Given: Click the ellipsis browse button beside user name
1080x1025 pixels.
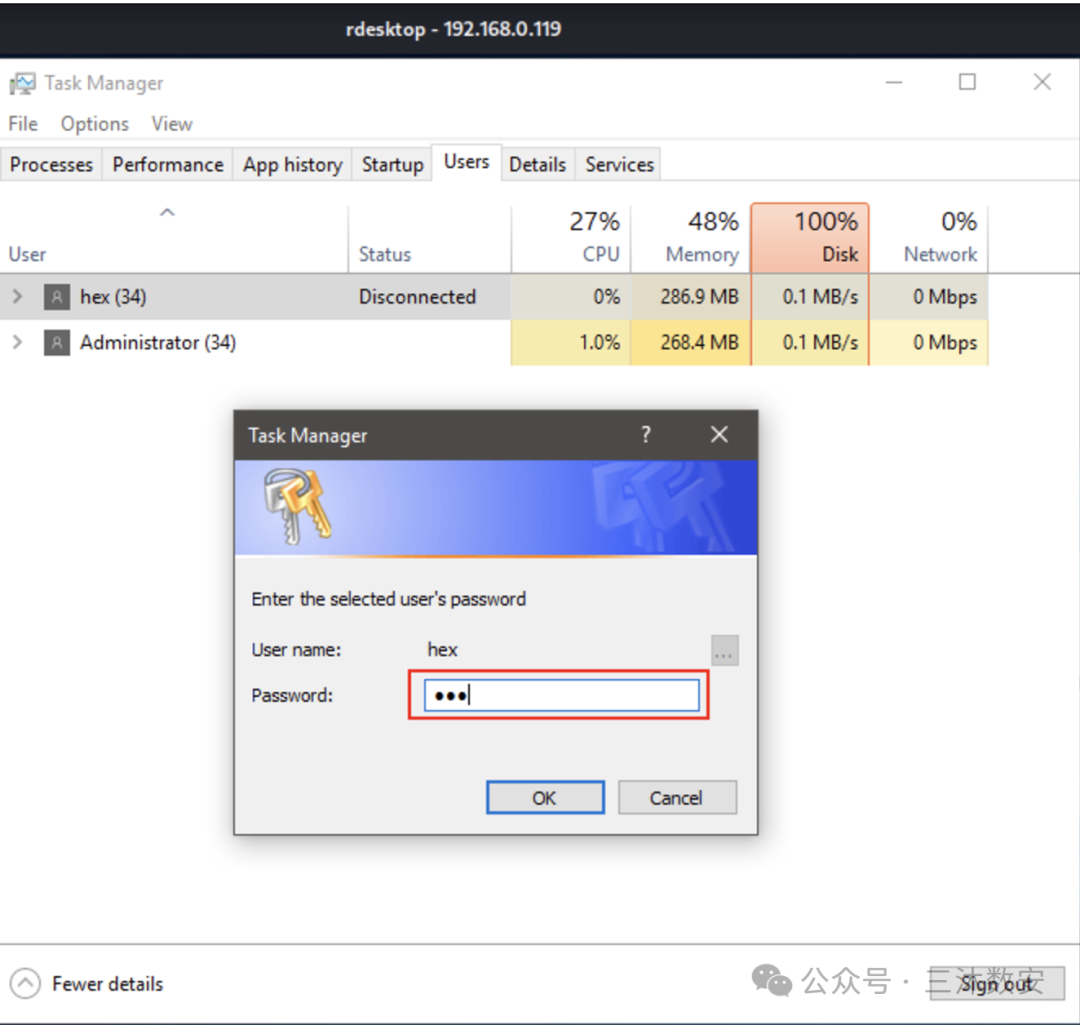Looking at the screenshot, I should coord(725,650).
